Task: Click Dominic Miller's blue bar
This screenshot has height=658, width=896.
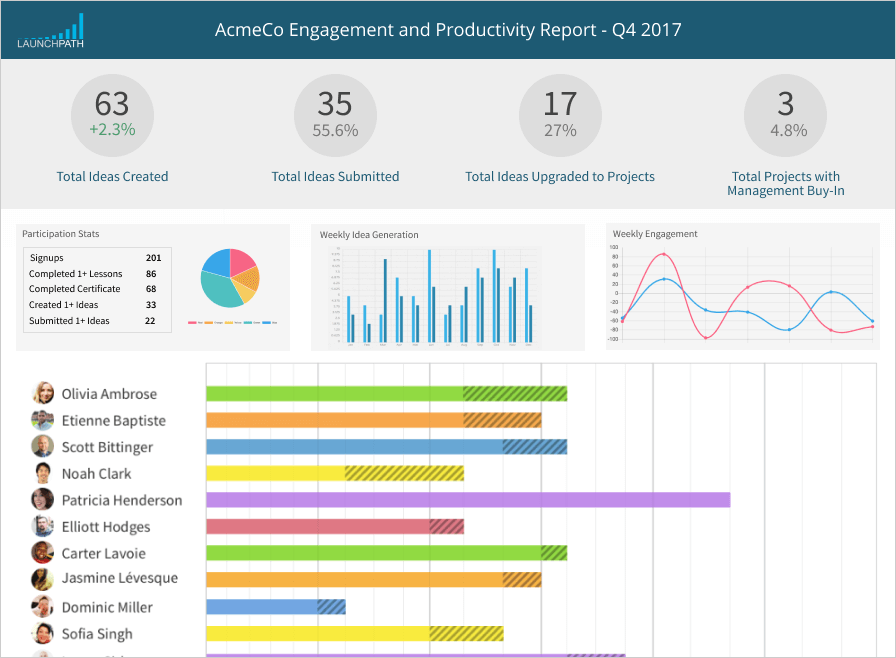Action: point(276,607)
